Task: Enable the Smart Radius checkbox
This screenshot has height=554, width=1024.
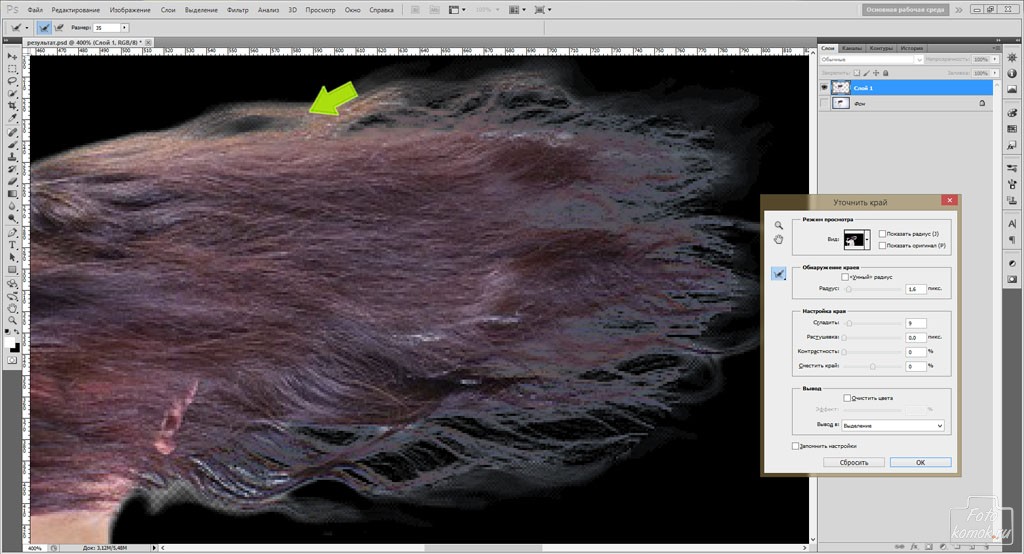Action: (845, 277)
